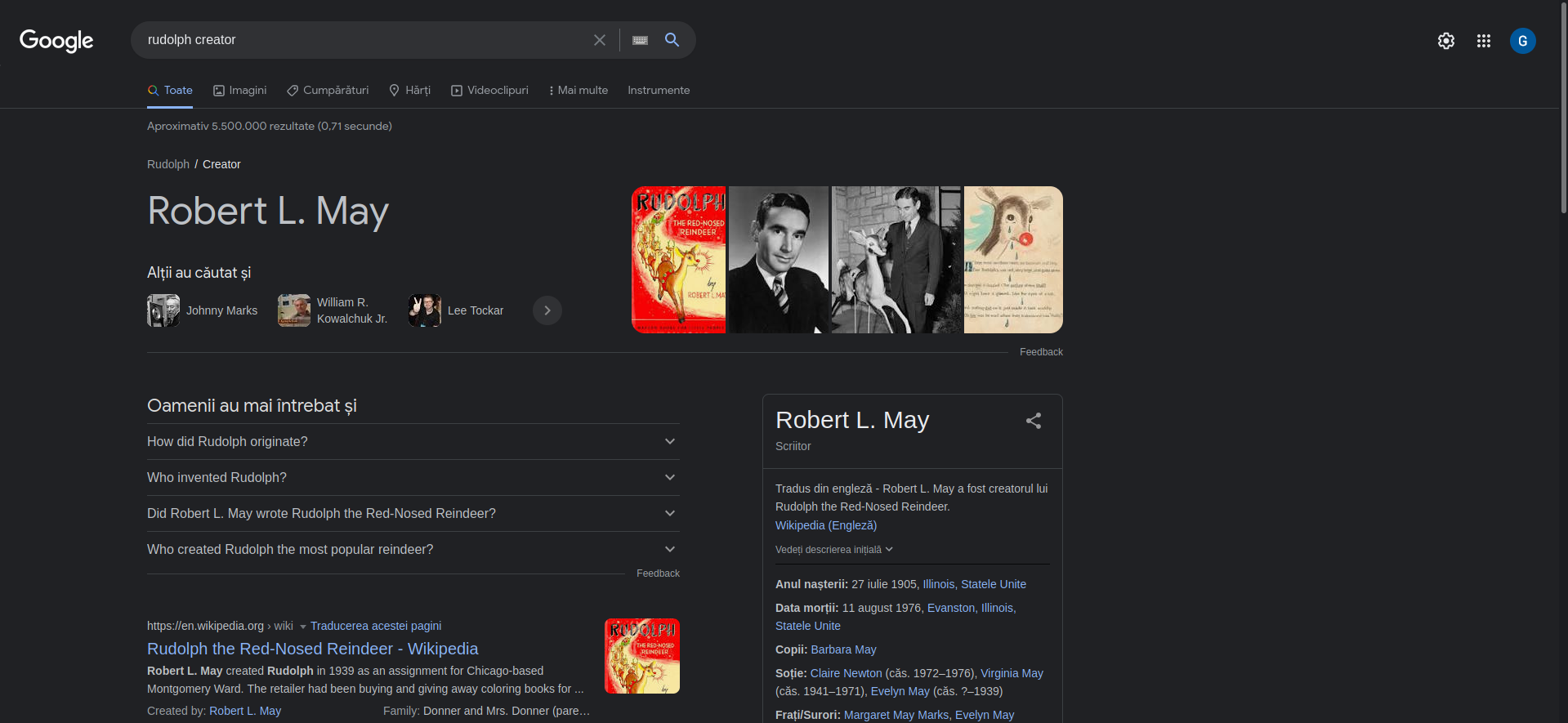This screenshot has height=723, width=1568.
Task: Expand "How did Rudolph originate?" question
Action: pyautogui.click(x=413, y=441)
